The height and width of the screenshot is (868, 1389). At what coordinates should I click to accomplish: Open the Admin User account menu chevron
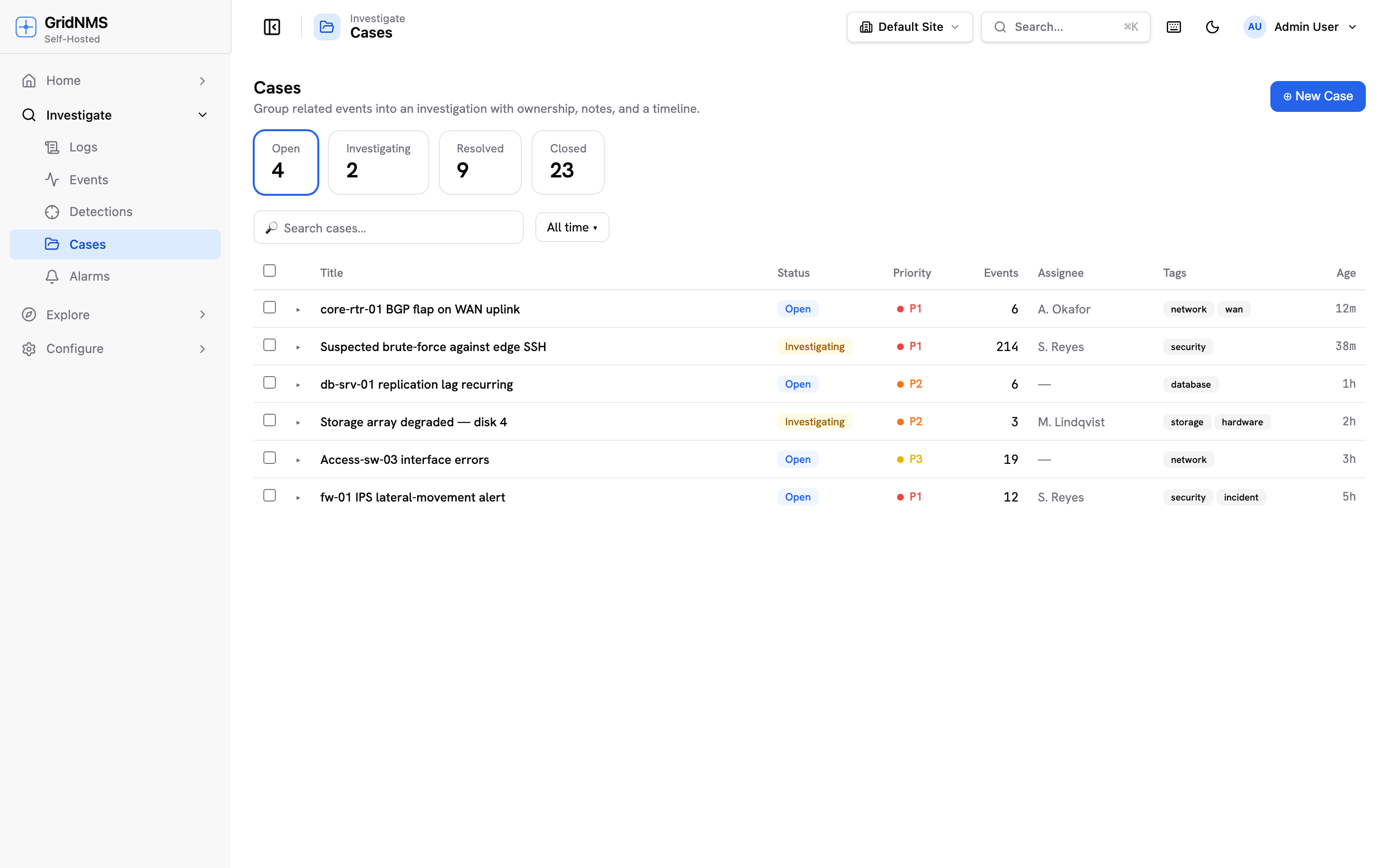point(1352,27)
